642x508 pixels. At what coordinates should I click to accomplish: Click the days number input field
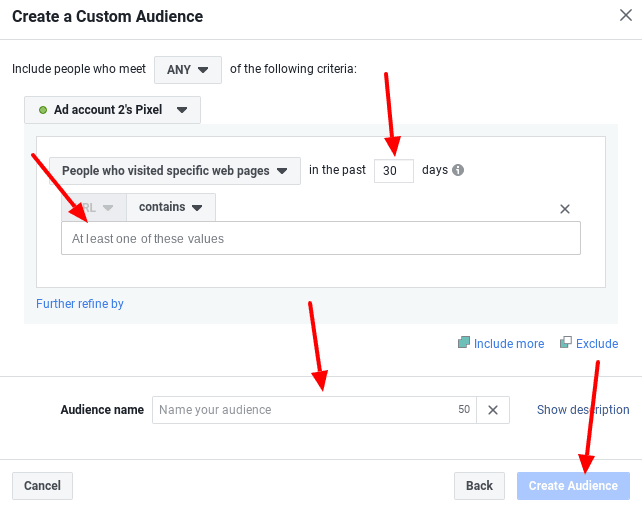pos(393,171)
